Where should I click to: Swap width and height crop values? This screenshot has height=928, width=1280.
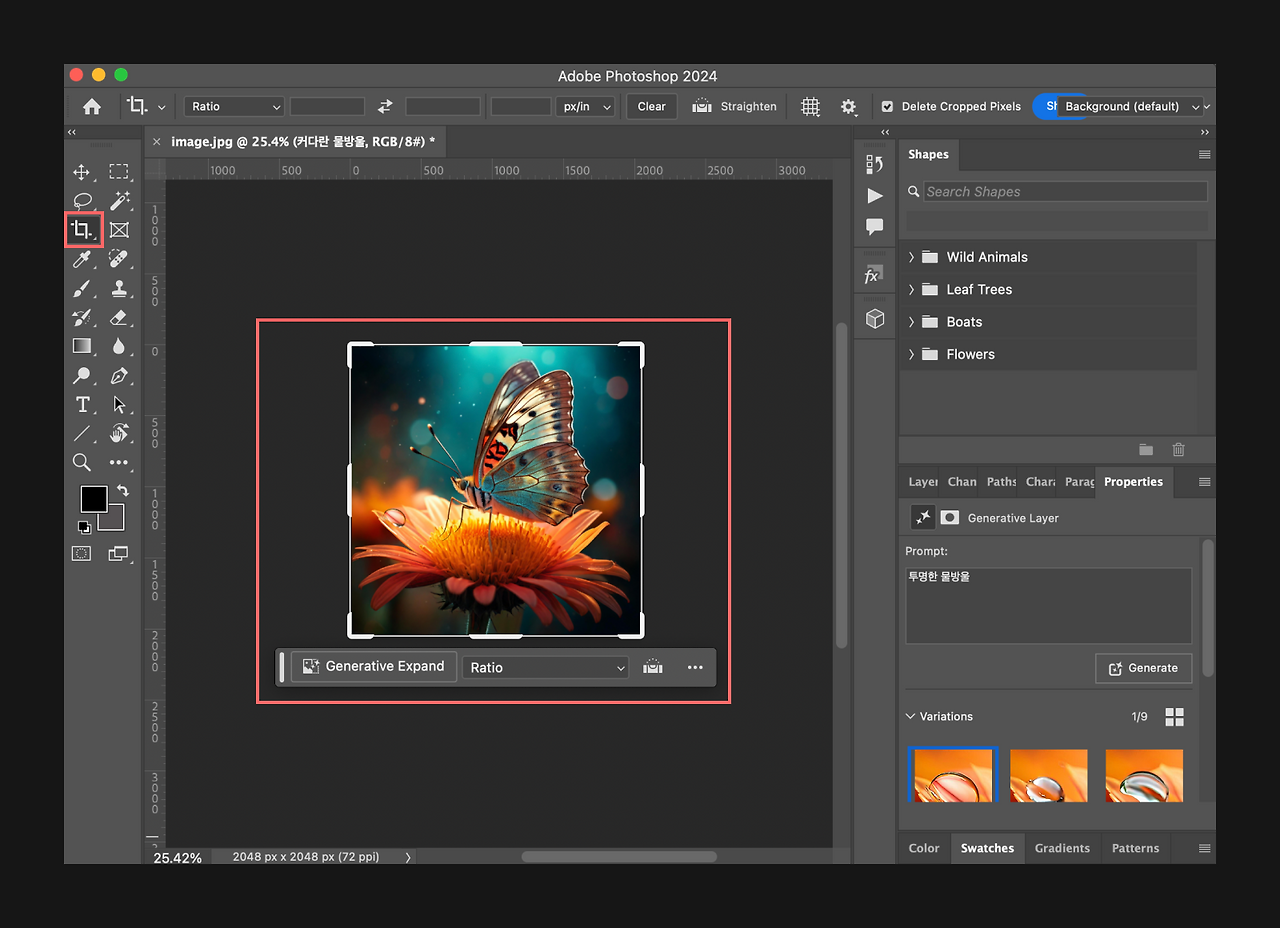[x=385, y=106]
